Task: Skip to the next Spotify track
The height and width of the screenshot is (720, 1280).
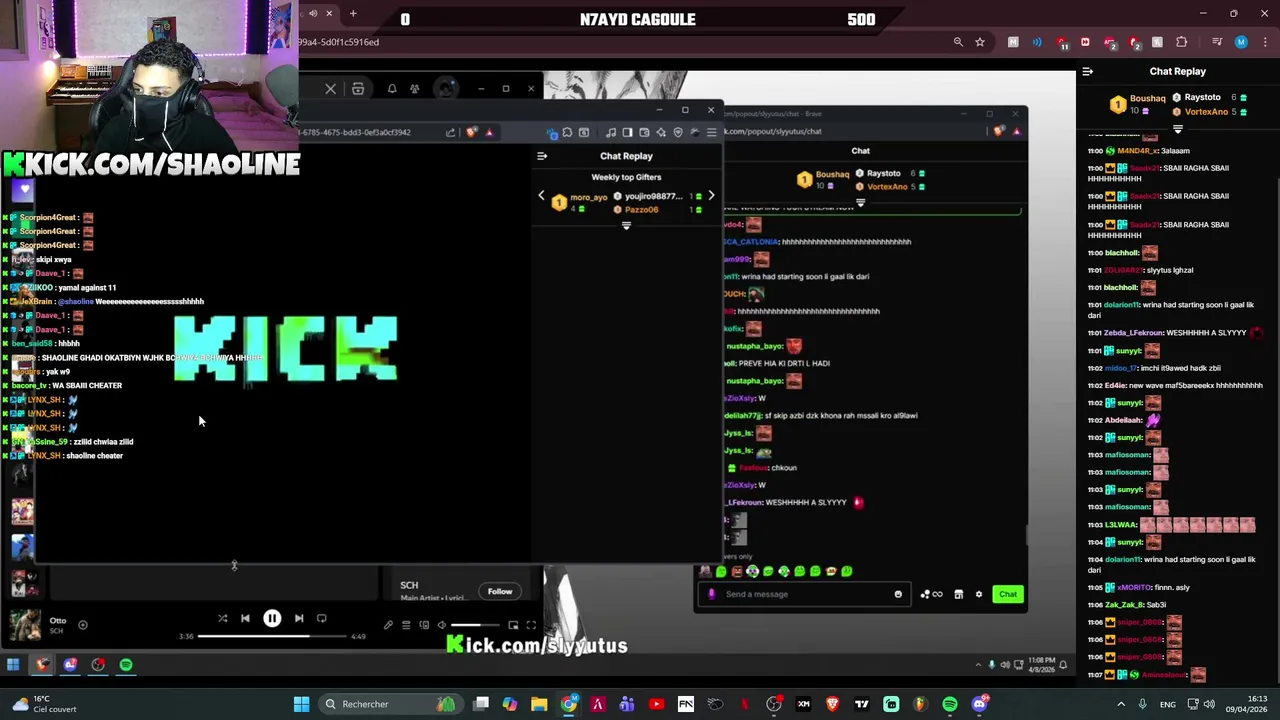Action: (x=299, y=618)
